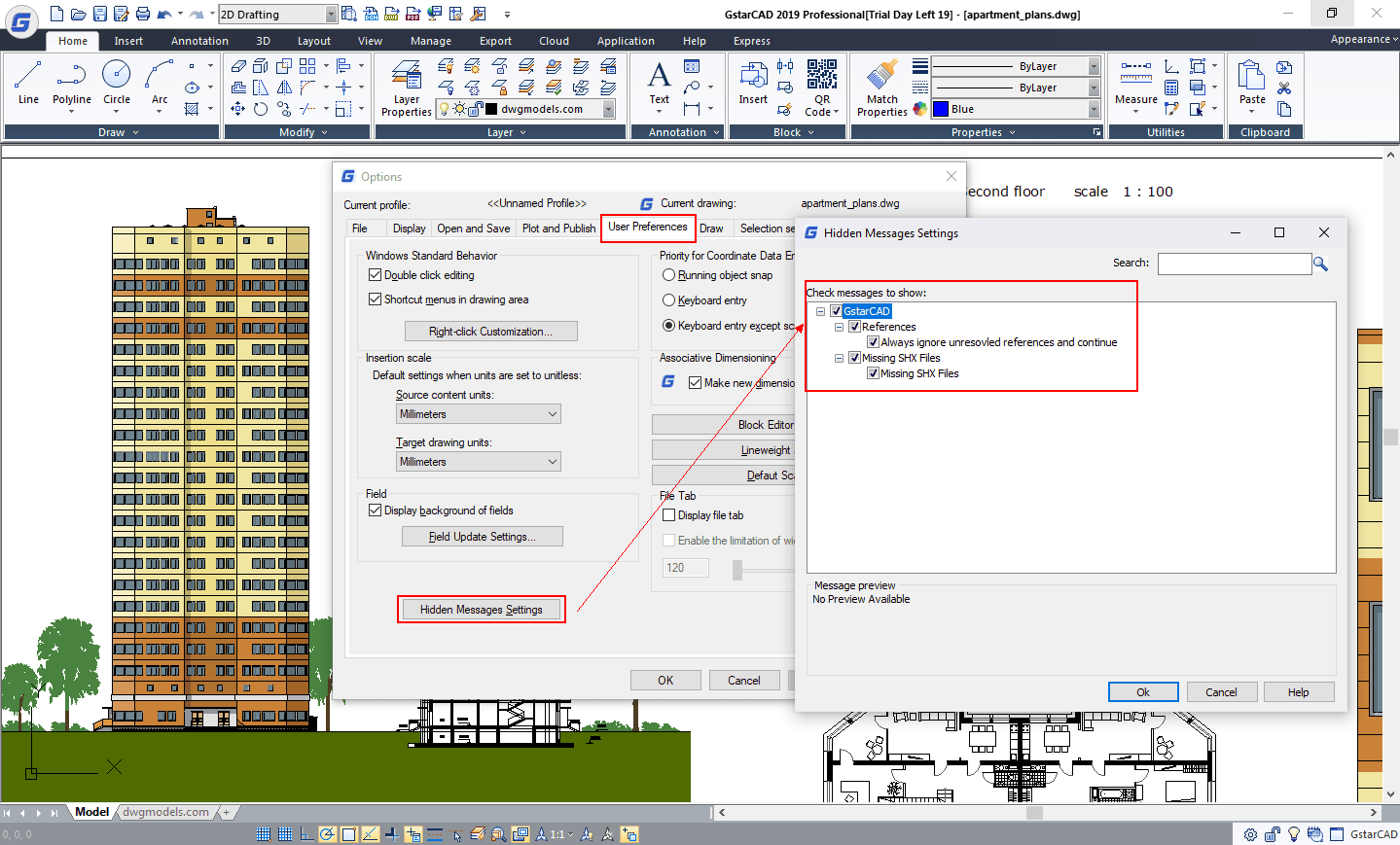Select the Move tool in Modify panel

coord(237,109)
